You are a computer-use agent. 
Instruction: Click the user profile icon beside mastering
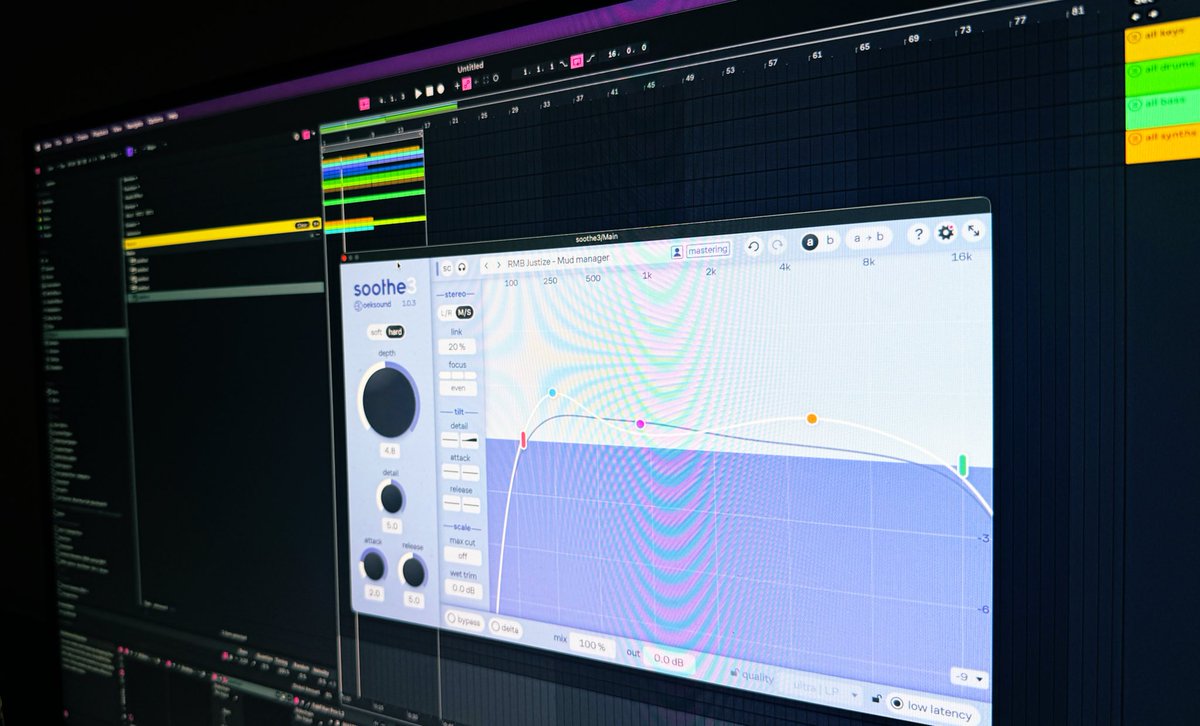point(677,251)
